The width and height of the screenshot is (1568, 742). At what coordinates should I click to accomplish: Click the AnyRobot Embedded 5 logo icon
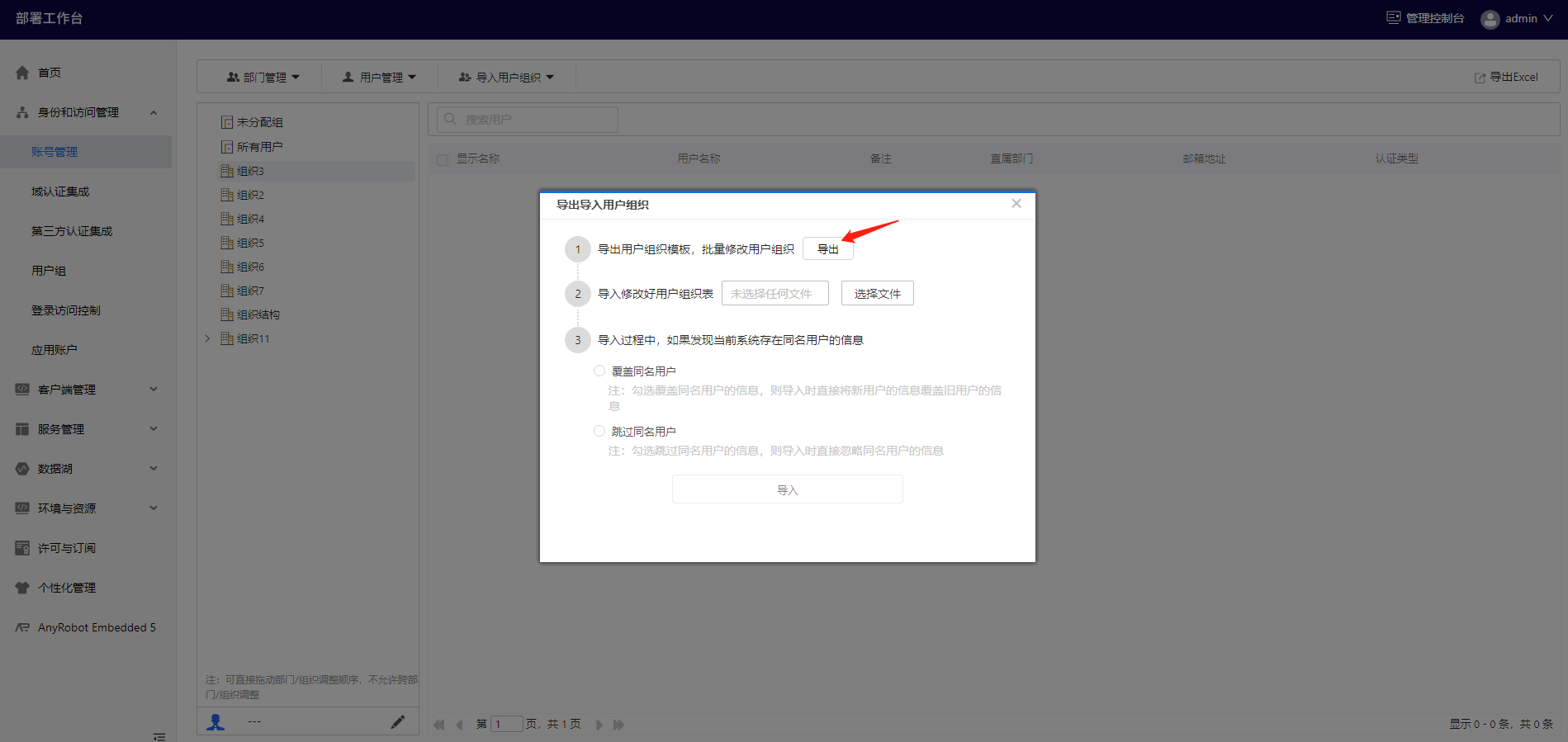(22, 627)
